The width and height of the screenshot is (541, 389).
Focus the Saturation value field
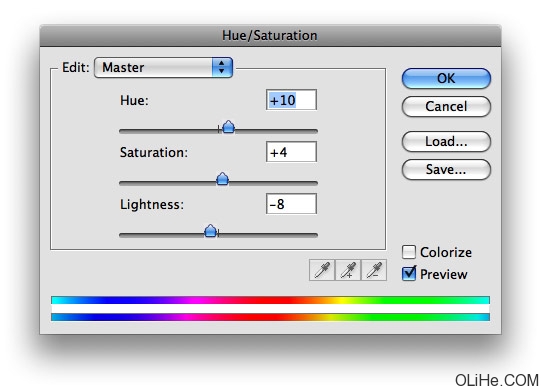point(291,152)
